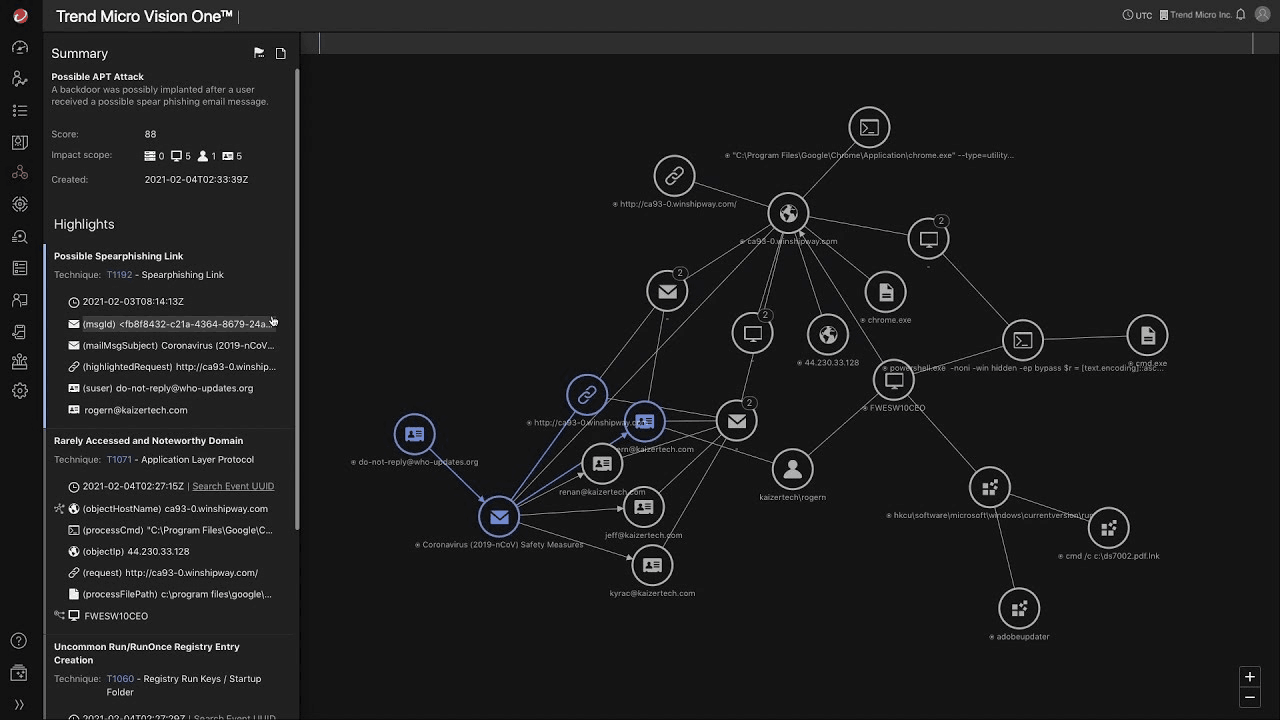1280x720 pixels.
Task: Click the Possible Spearphishing Link heading
Action: pos(118,256)
